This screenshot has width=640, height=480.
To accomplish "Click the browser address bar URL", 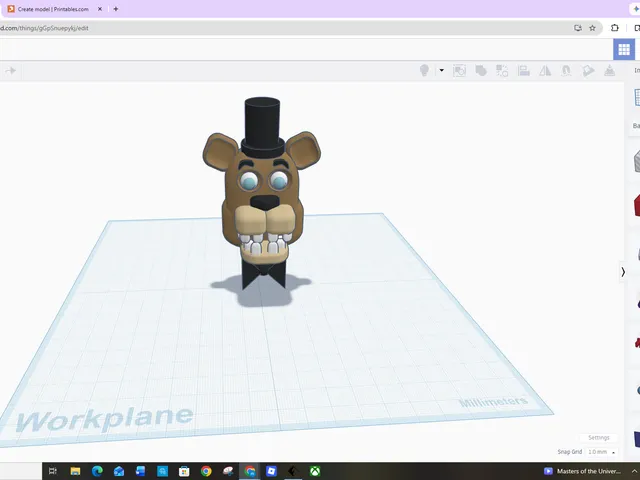I will 44,28.
